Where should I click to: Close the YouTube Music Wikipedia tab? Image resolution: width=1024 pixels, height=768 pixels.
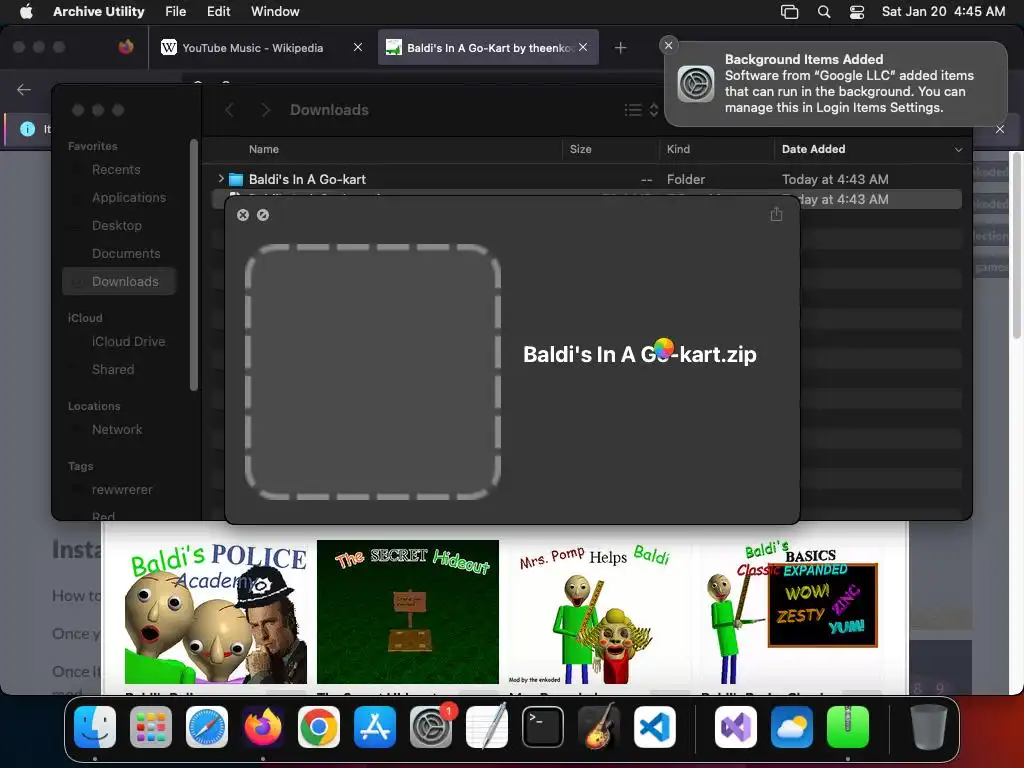(358, 47)
